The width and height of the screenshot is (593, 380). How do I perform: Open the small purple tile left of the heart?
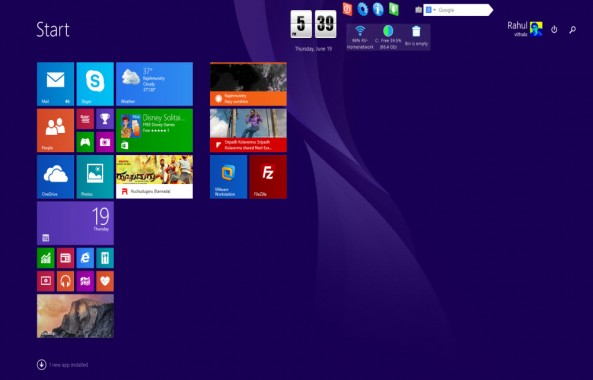(x=85, y=281)
